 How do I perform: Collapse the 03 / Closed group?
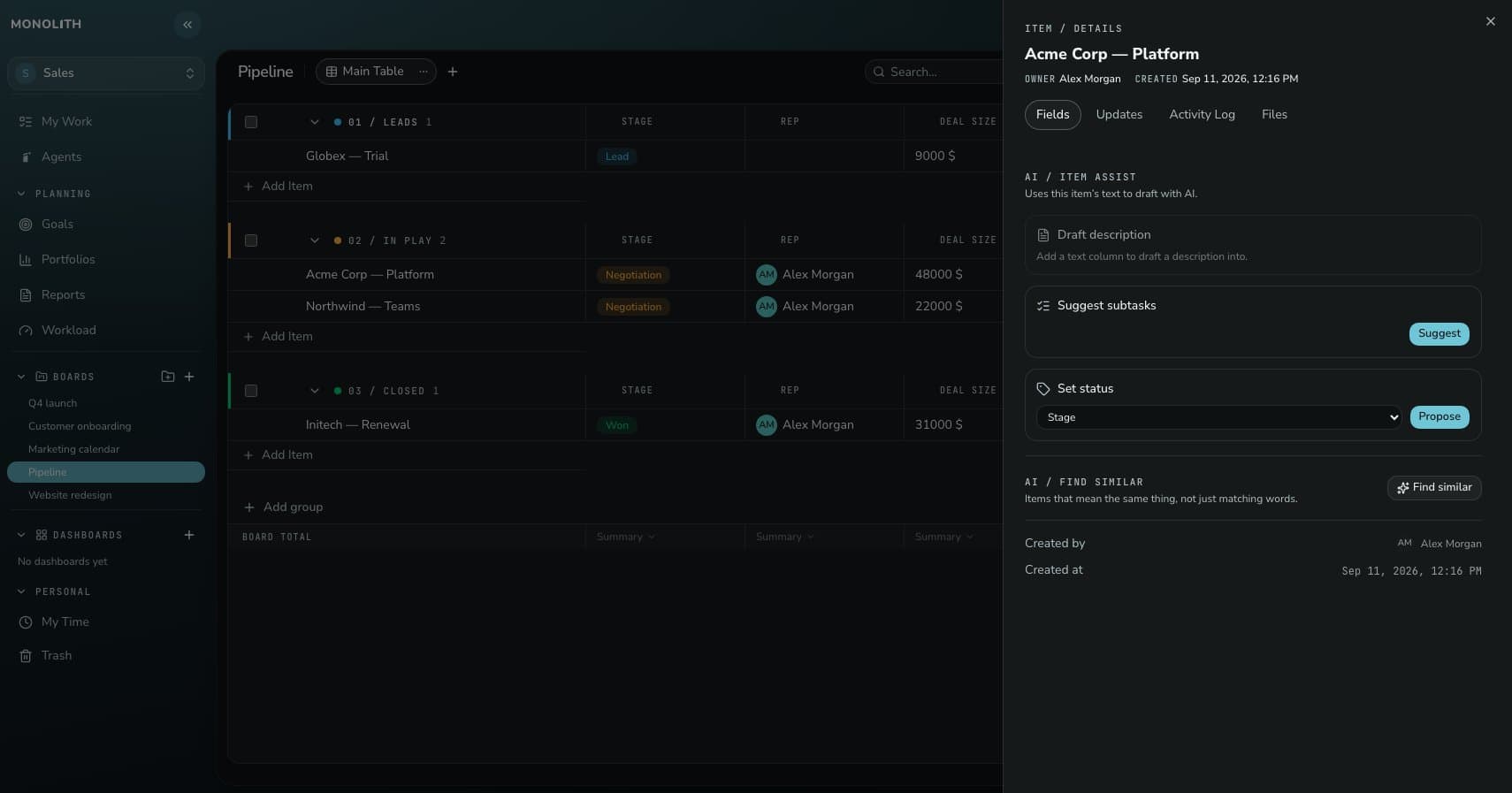(315, 391)
